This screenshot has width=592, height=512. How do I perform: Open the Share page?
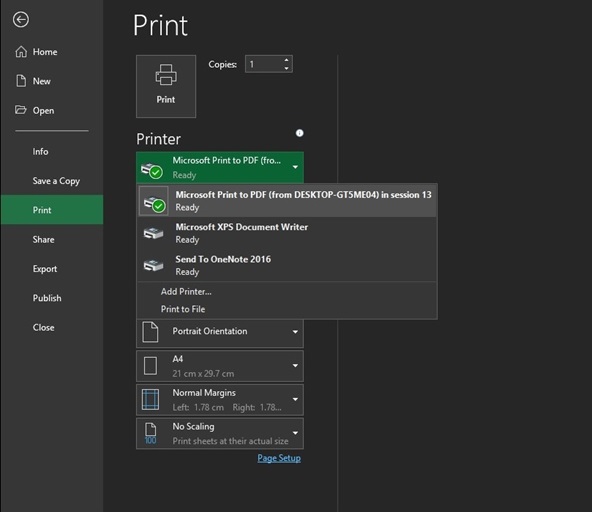tap(52, 239)
